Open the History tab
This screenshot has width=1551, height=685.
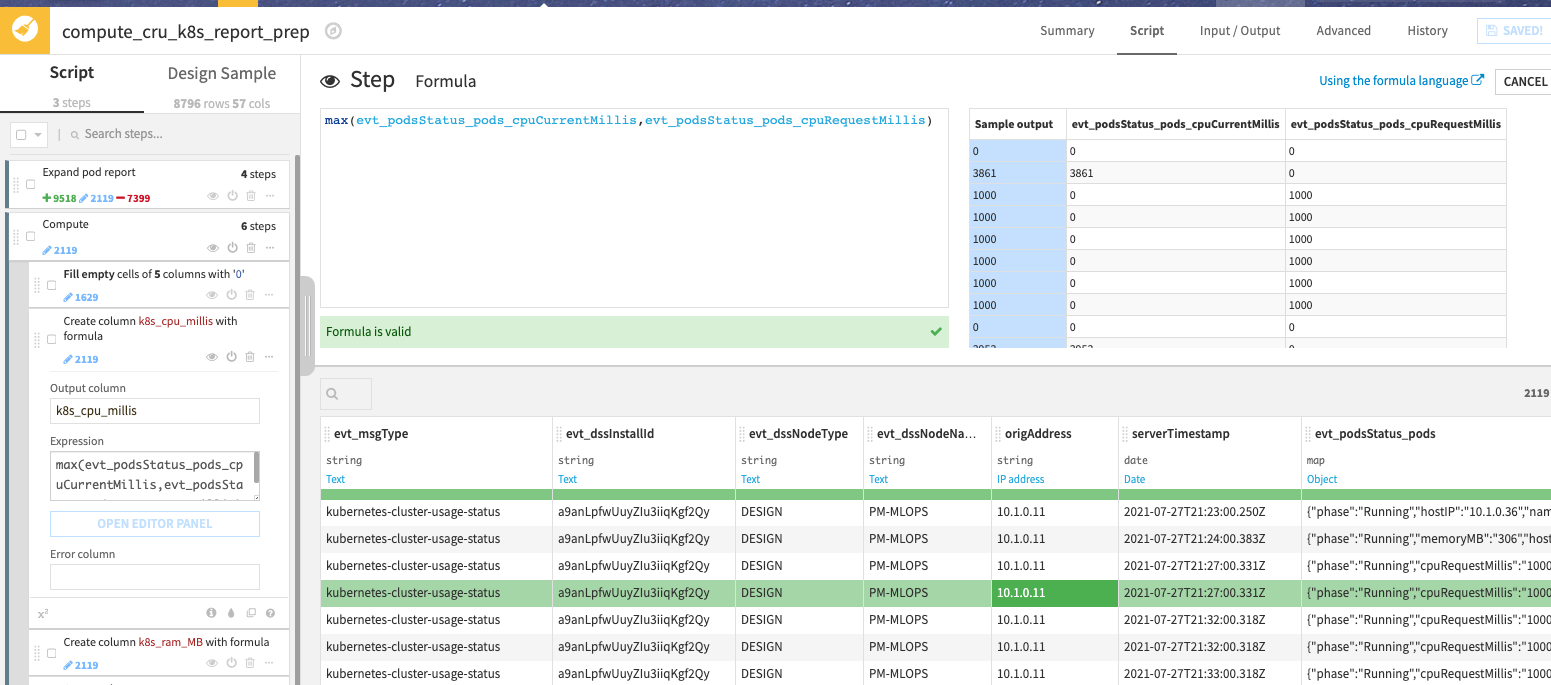click(1427, 31)
